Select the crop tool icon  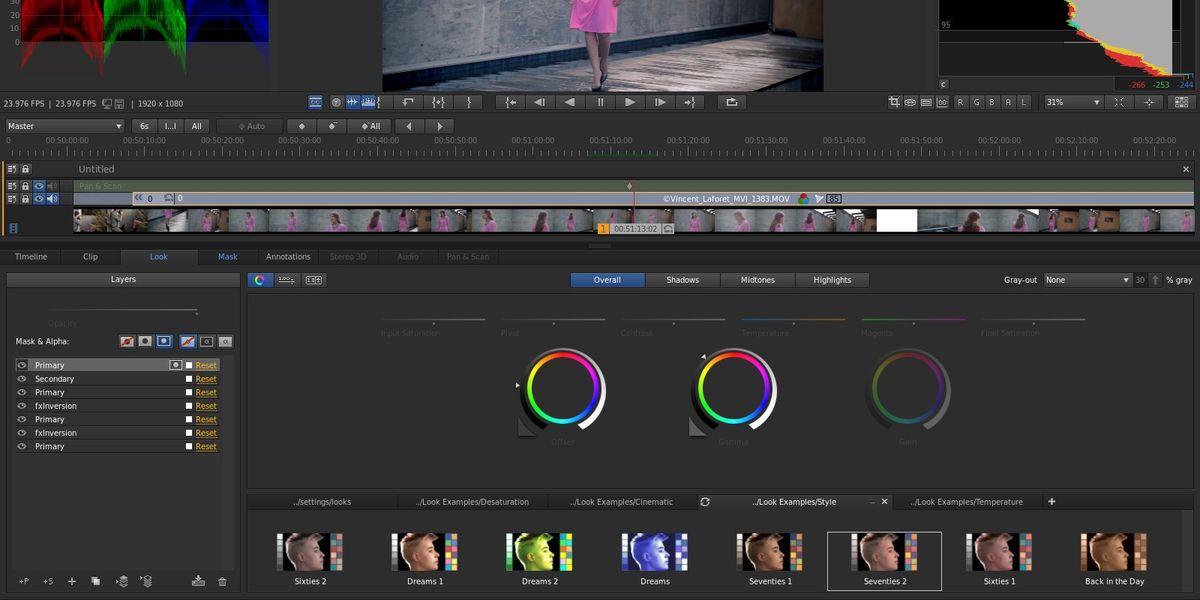point(894,102)
